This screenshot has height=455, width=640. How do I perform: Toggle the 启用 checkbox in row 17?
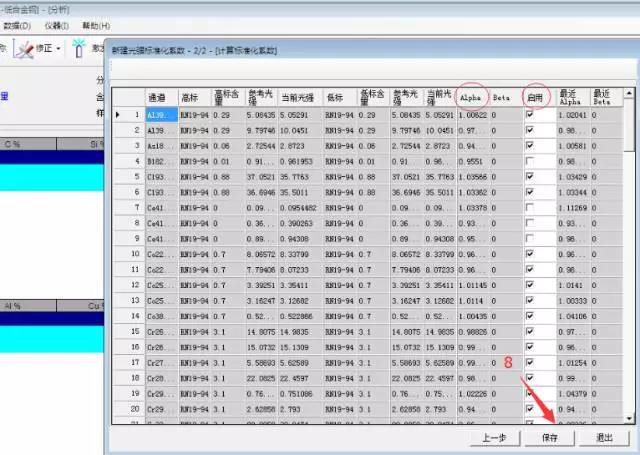pos(531,361)
